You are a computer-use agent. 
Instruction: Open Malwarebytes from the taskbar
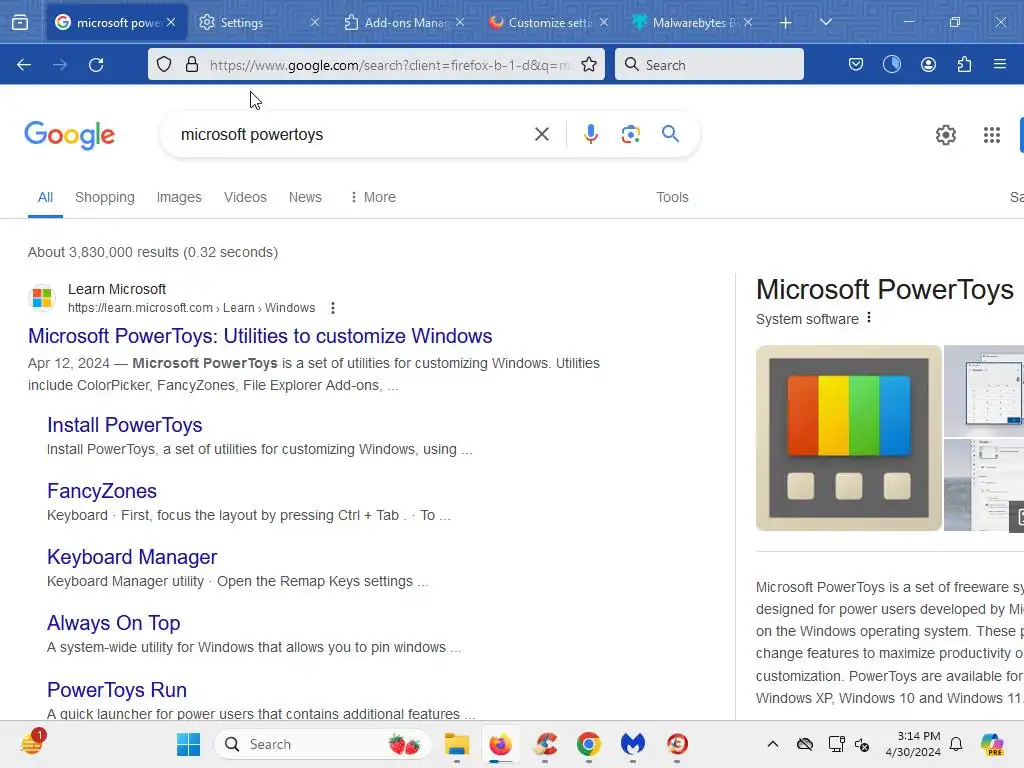tap(632, 744)
